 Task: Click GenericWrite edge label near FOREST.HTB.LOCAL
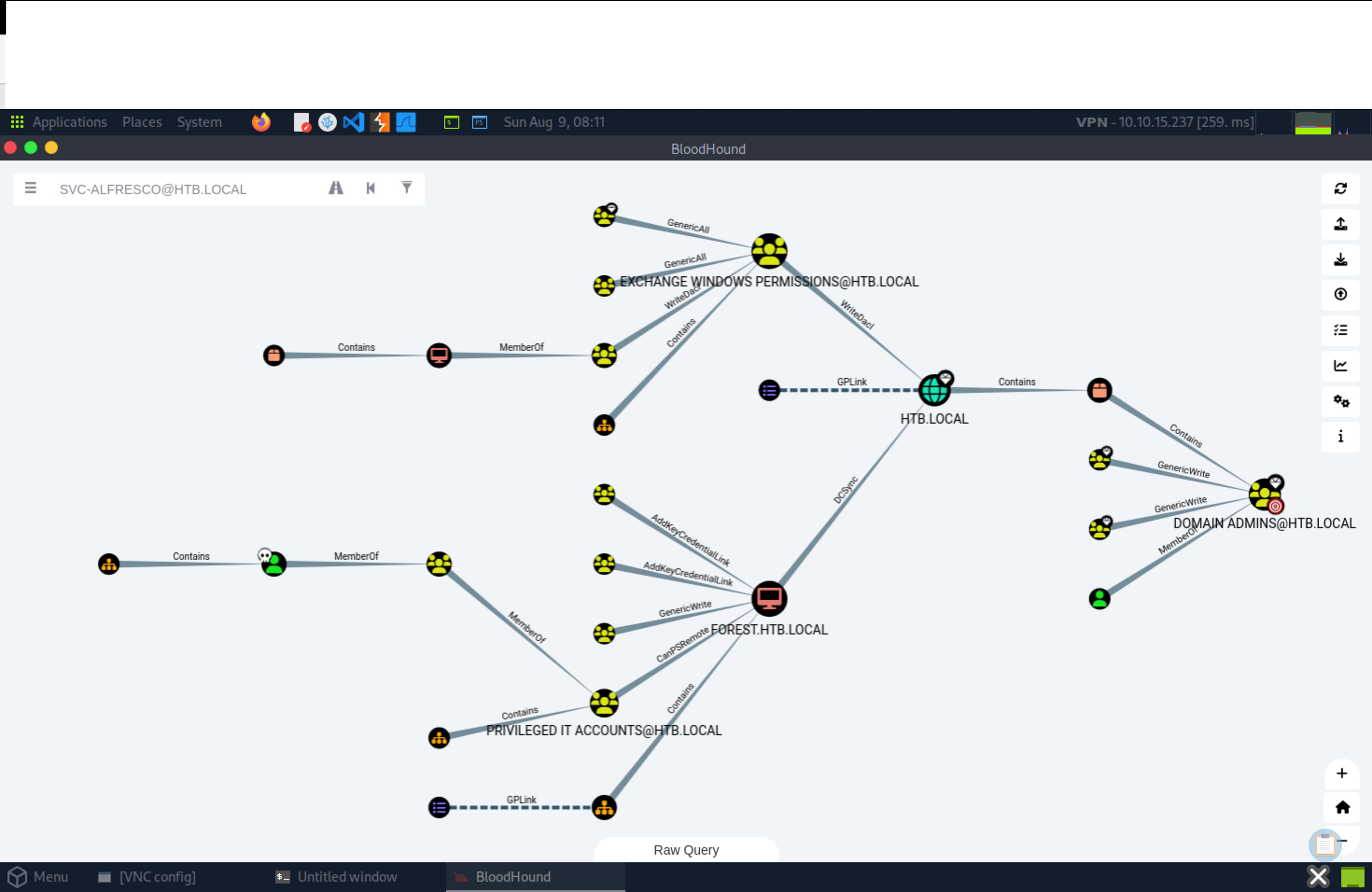(685, 609)
